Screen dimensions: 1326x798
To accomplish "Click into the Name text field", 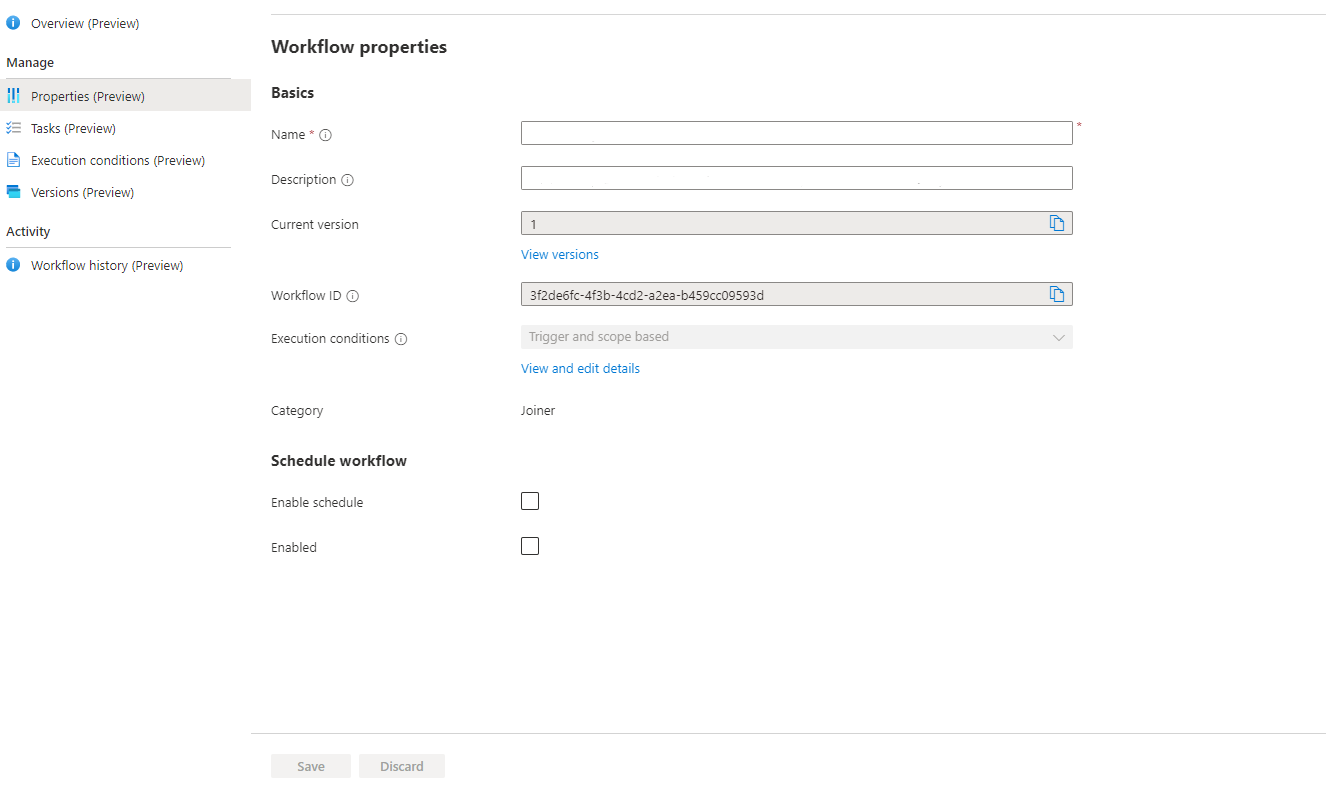I will pyautogui.click(x=796, y=133).
